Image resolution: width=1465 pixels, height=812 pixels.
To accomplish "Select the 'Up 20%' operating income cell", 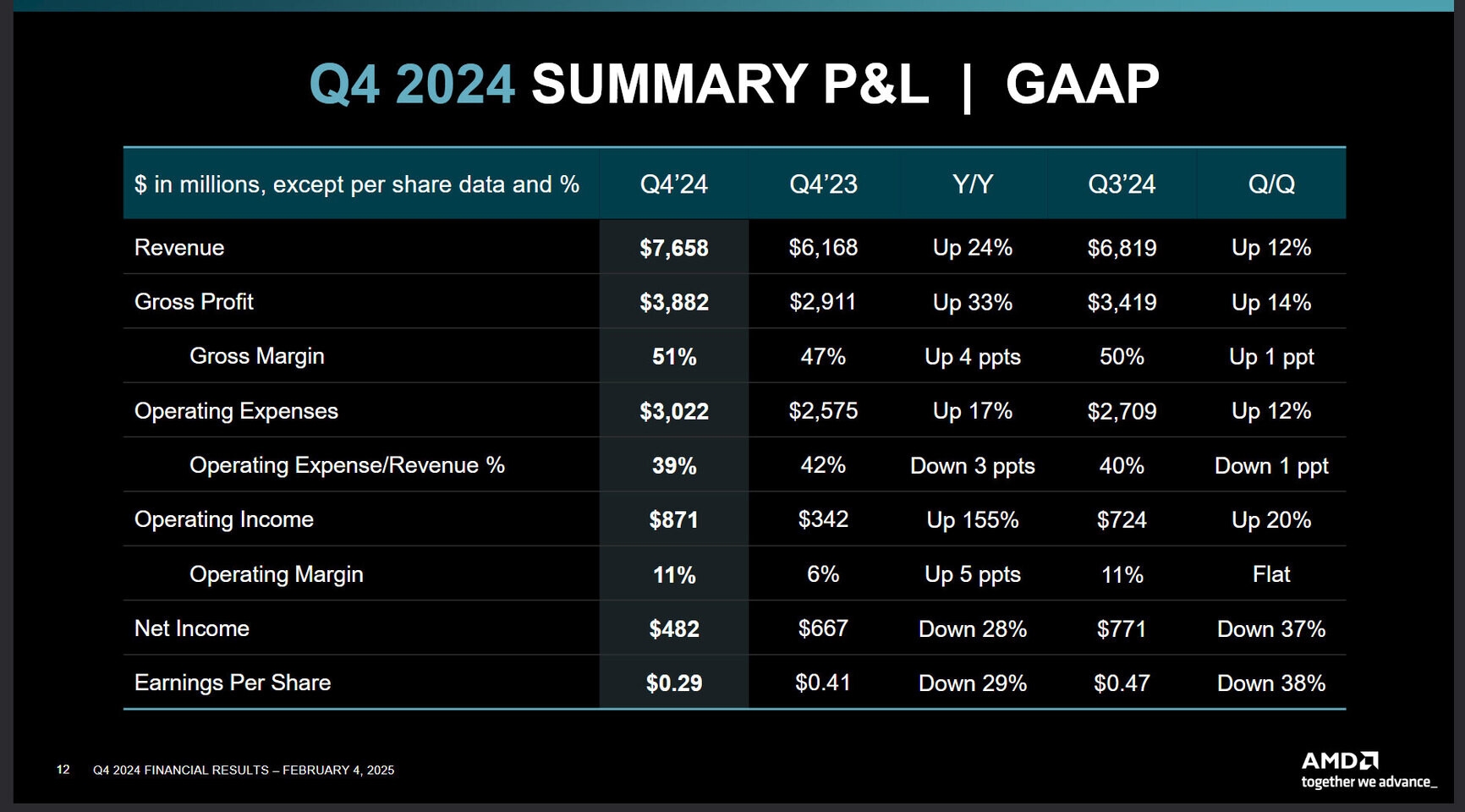I will pos(1271,519).
